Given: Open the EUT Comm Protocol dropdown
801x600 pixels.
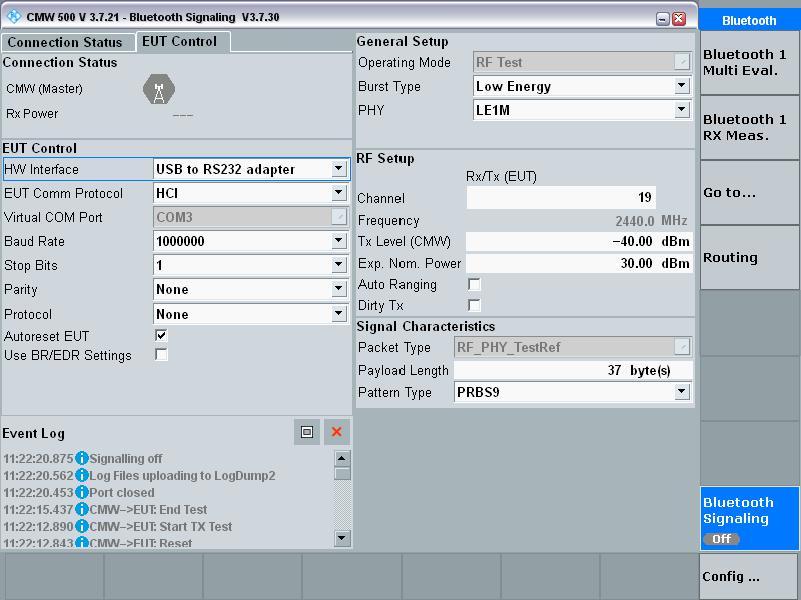Looking at the screenshot, I should 339,193.
